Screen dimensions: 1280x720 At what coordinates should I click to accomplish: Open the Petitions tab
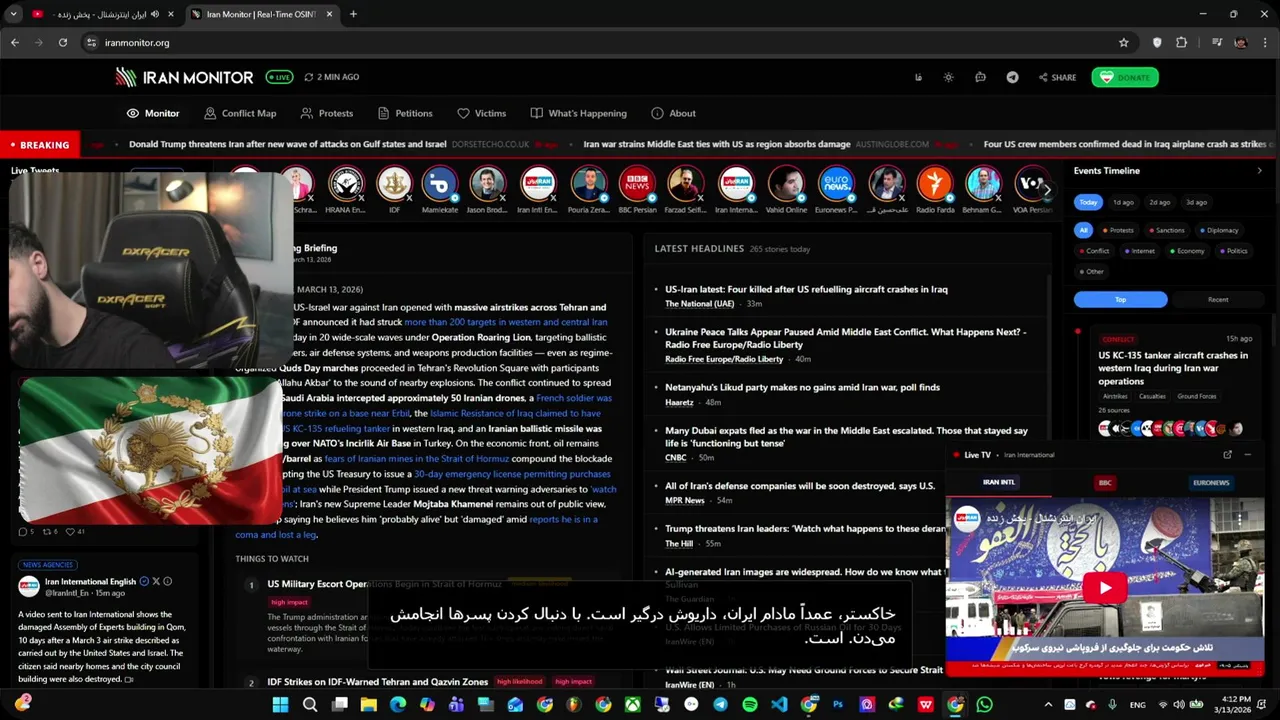[405, 113]
